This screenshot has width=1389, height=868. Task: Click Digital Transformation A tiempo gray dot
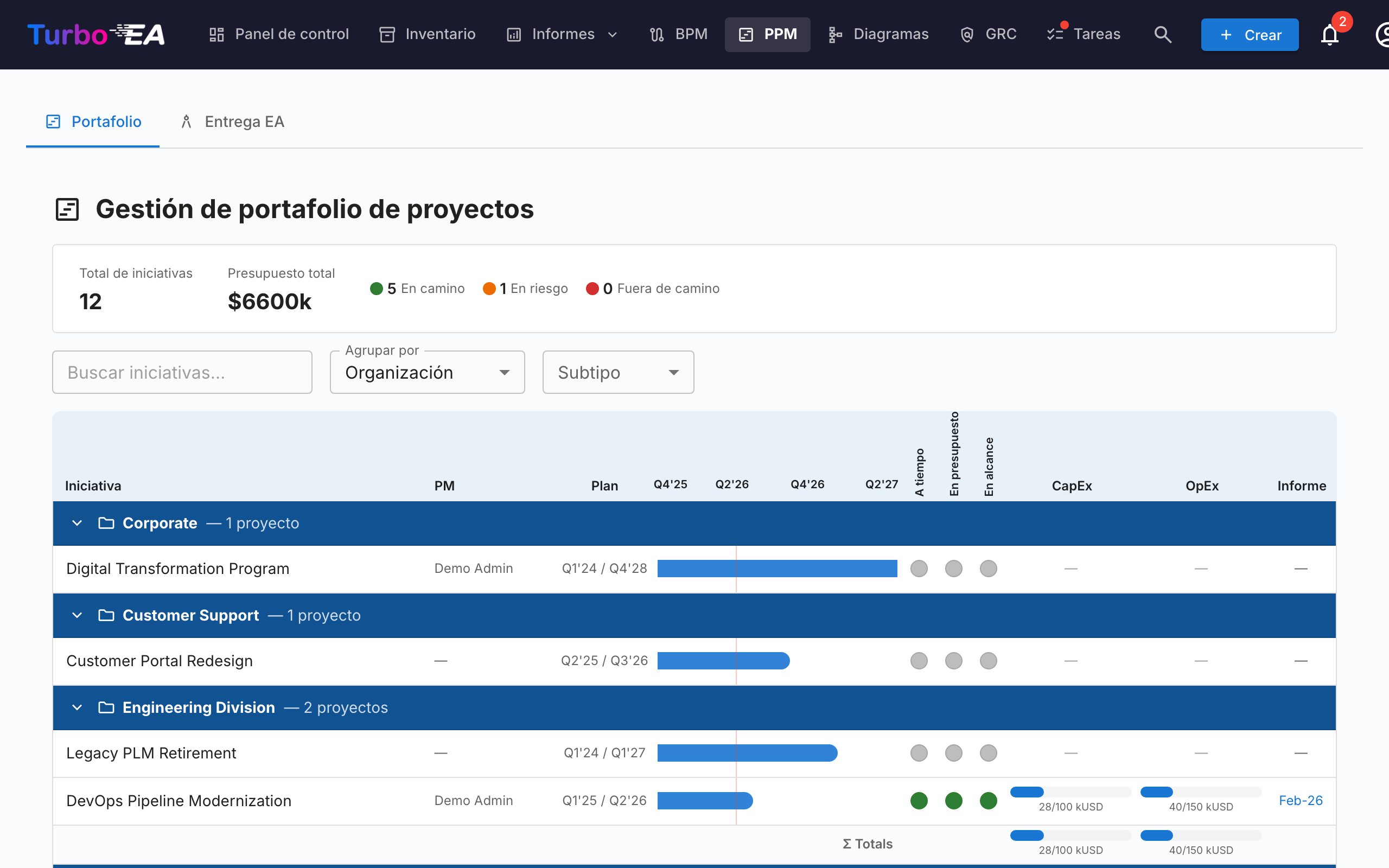click(919, 569)
